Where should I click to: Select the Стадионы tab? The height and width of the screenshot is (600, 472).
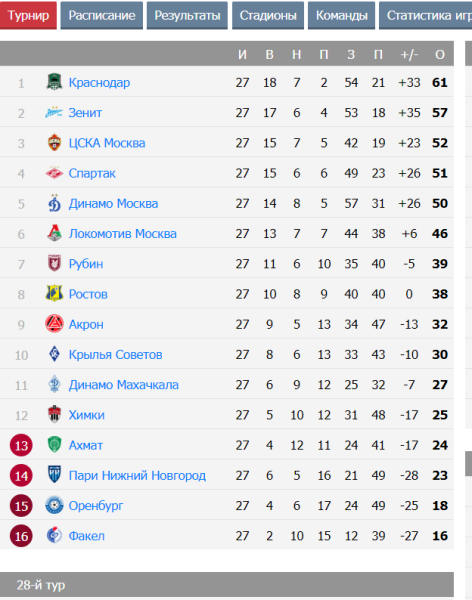pos(268,15)
